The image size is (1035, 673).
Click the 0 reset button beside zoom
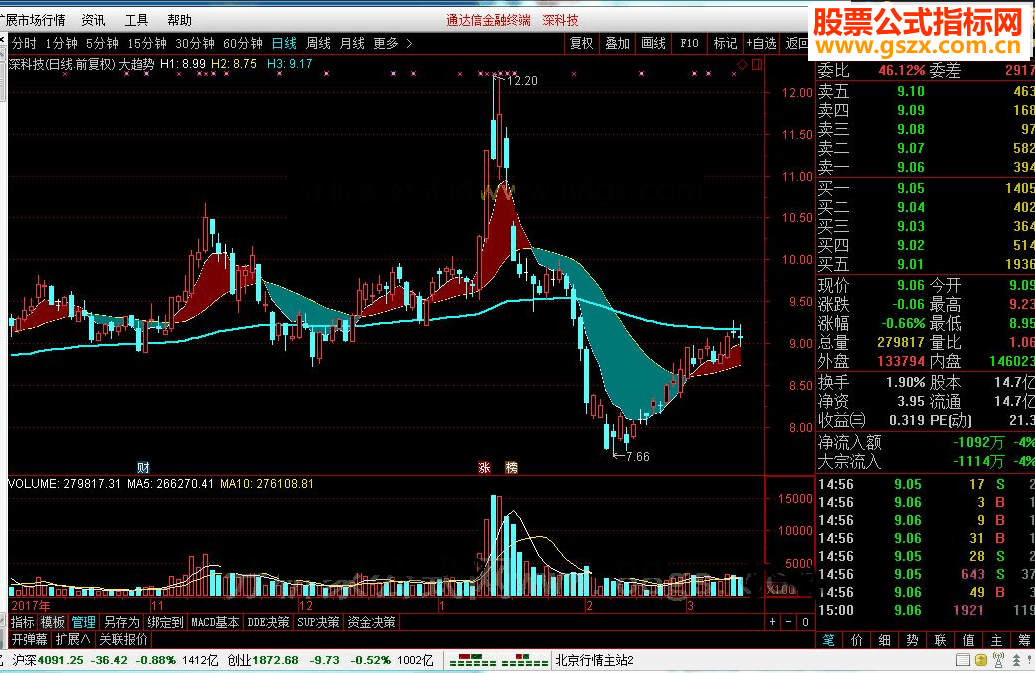pyautogui.click(x=805, y=622)
